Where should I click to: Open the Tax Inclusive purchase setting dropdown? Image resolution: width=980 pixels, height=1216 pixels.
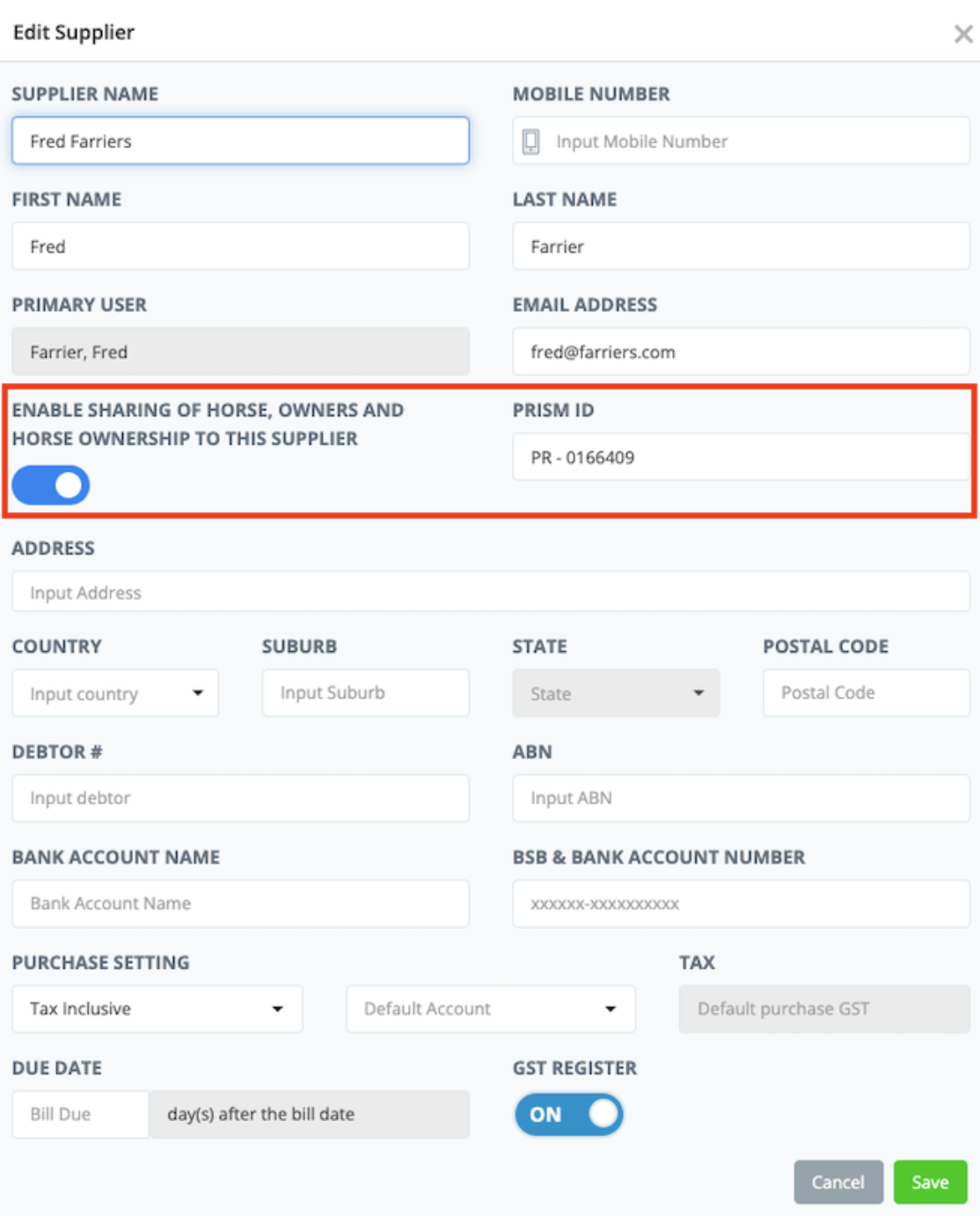[157, 1008]
